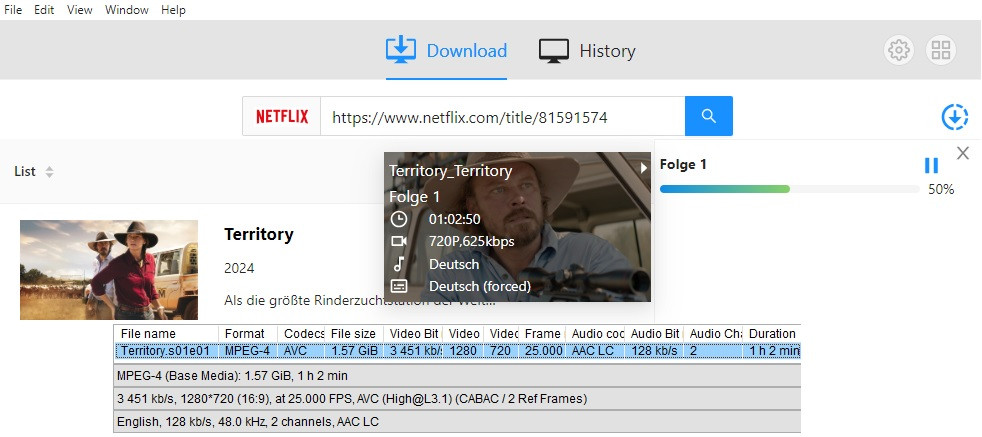Close the download panel with X
The image size is (982, 437).
[x=963, y=153]
